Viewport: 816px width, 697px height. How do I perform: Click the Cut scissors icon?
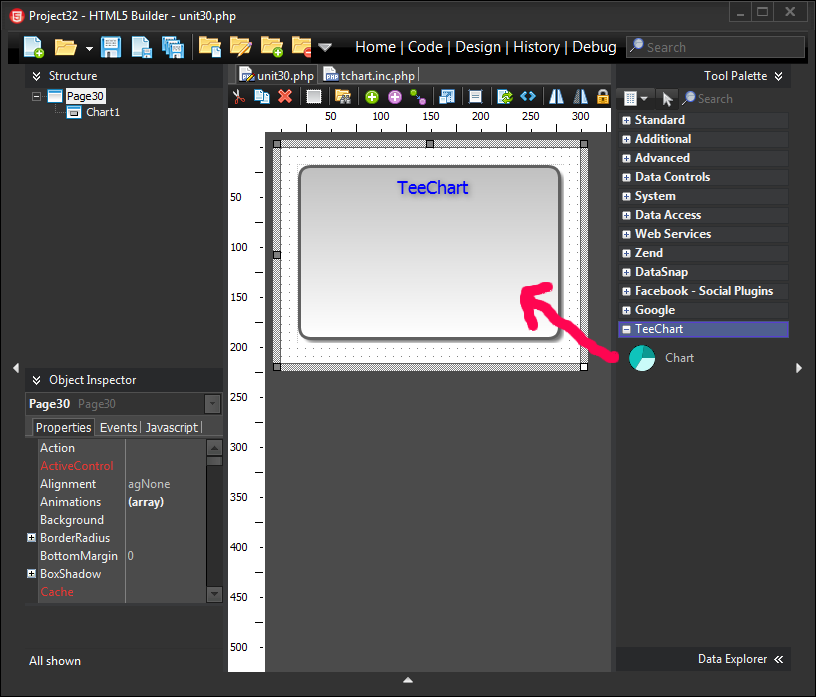pyautogui.click(x=239, y=97)
